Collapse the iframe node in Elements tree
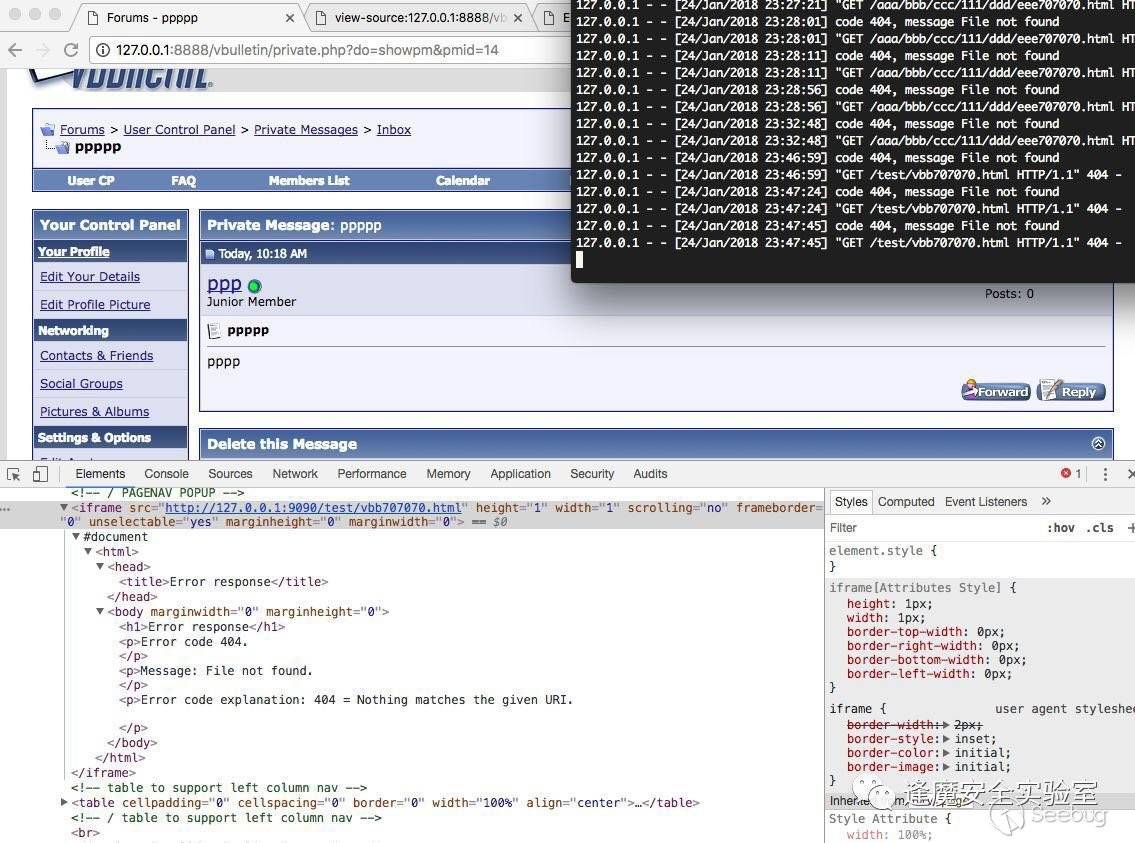This screenshot has height=843, width=1135. [x=65, y=508]
